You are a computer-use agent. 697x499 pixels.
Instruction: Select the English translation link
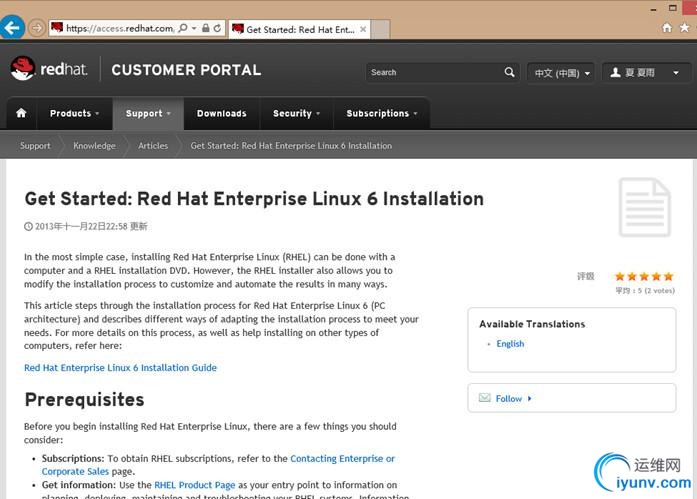click(510, 343)
